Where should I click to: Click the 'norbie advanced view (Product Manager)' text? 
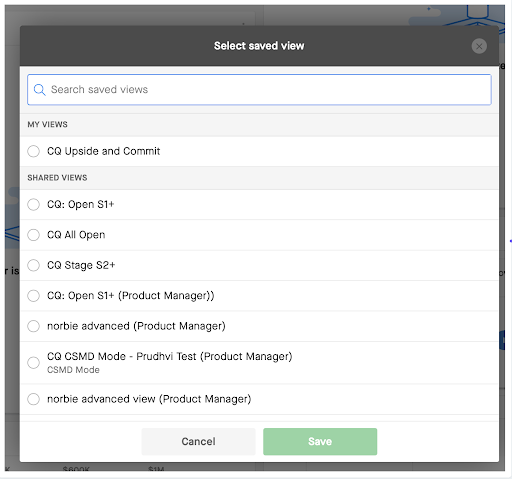pyautogui.click(x=149, y=399)
